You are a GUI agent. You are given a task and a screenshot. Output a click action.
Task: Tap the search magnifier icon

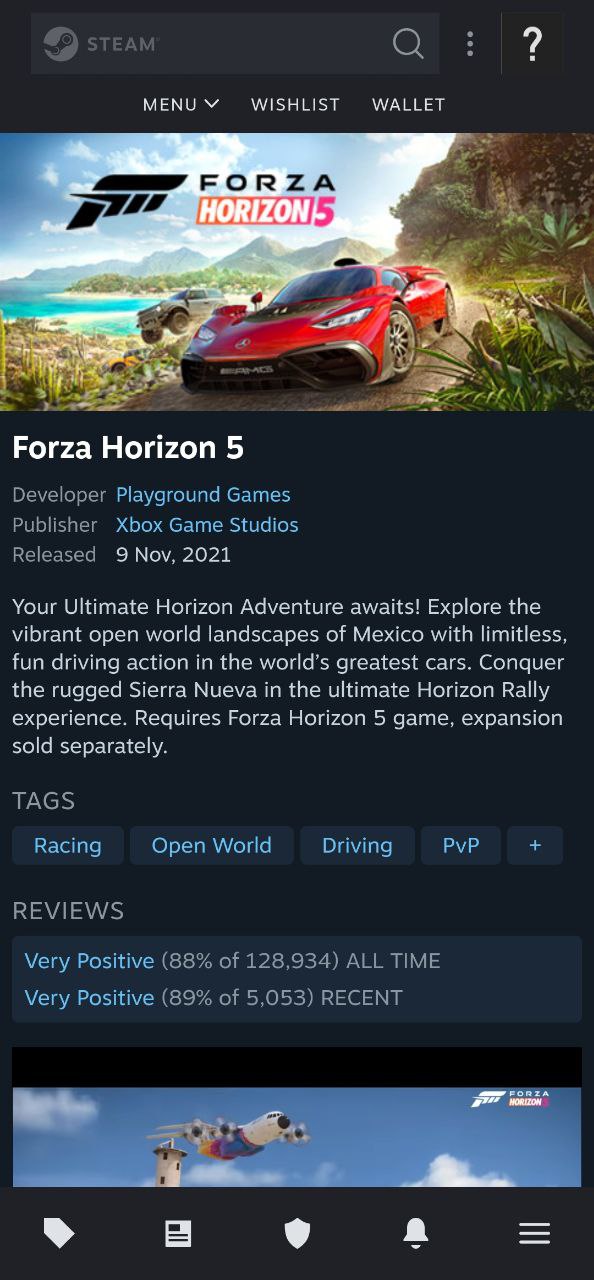point(408,44)
